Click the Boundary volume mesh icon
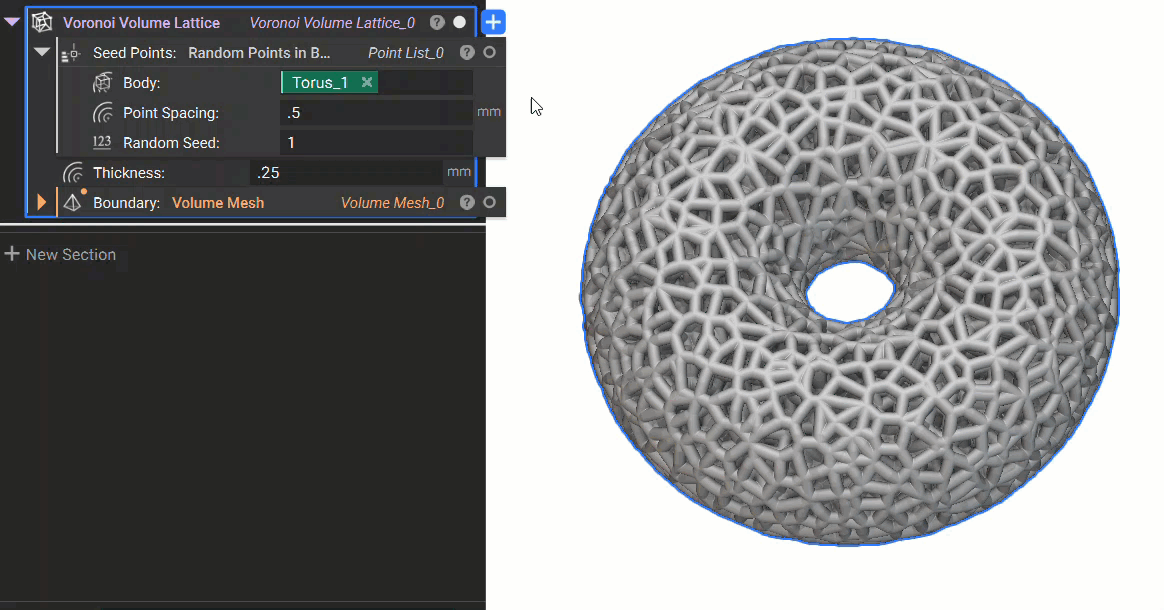 (x=72, y=203)
